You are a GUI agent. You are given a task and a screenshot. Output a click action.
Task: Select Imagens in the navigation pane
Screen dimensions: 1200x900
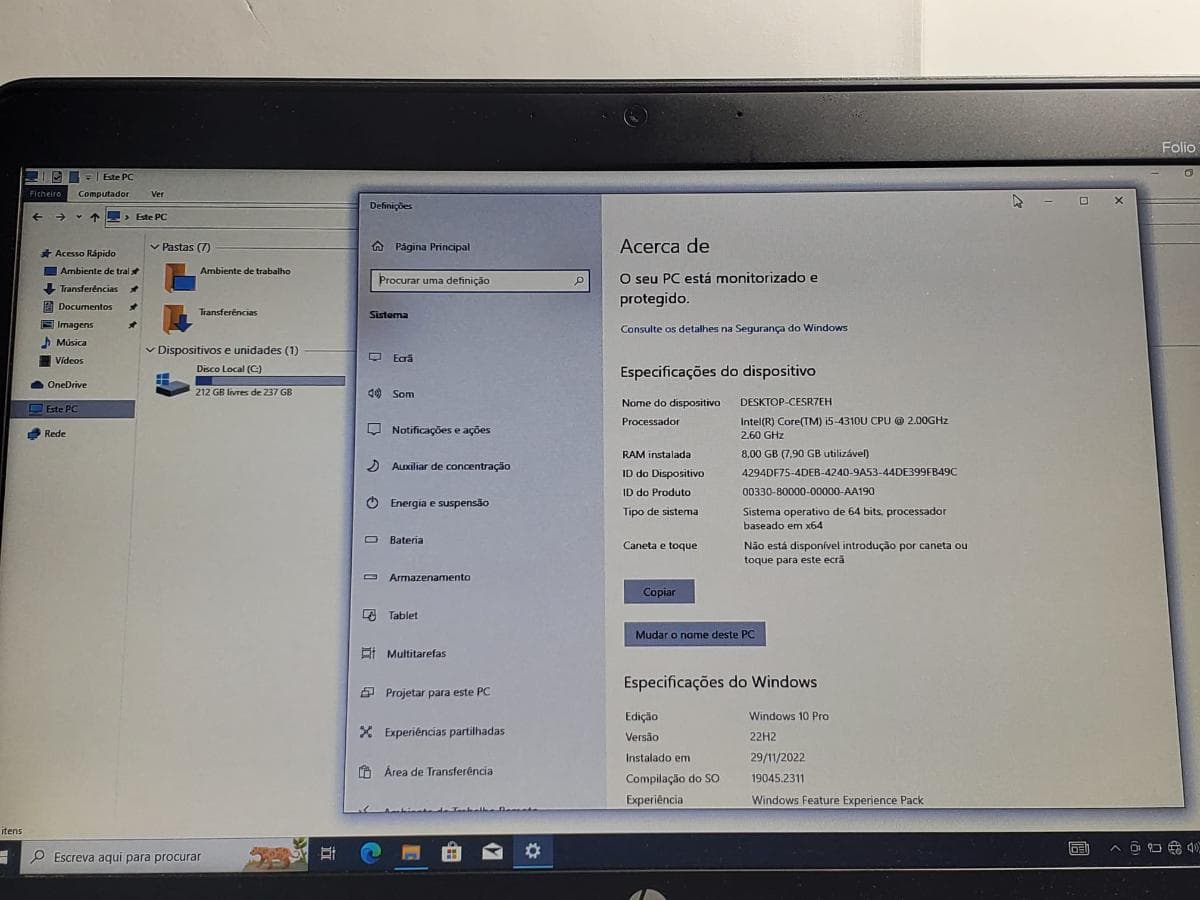pyautogui.click(x=68, y=325)
